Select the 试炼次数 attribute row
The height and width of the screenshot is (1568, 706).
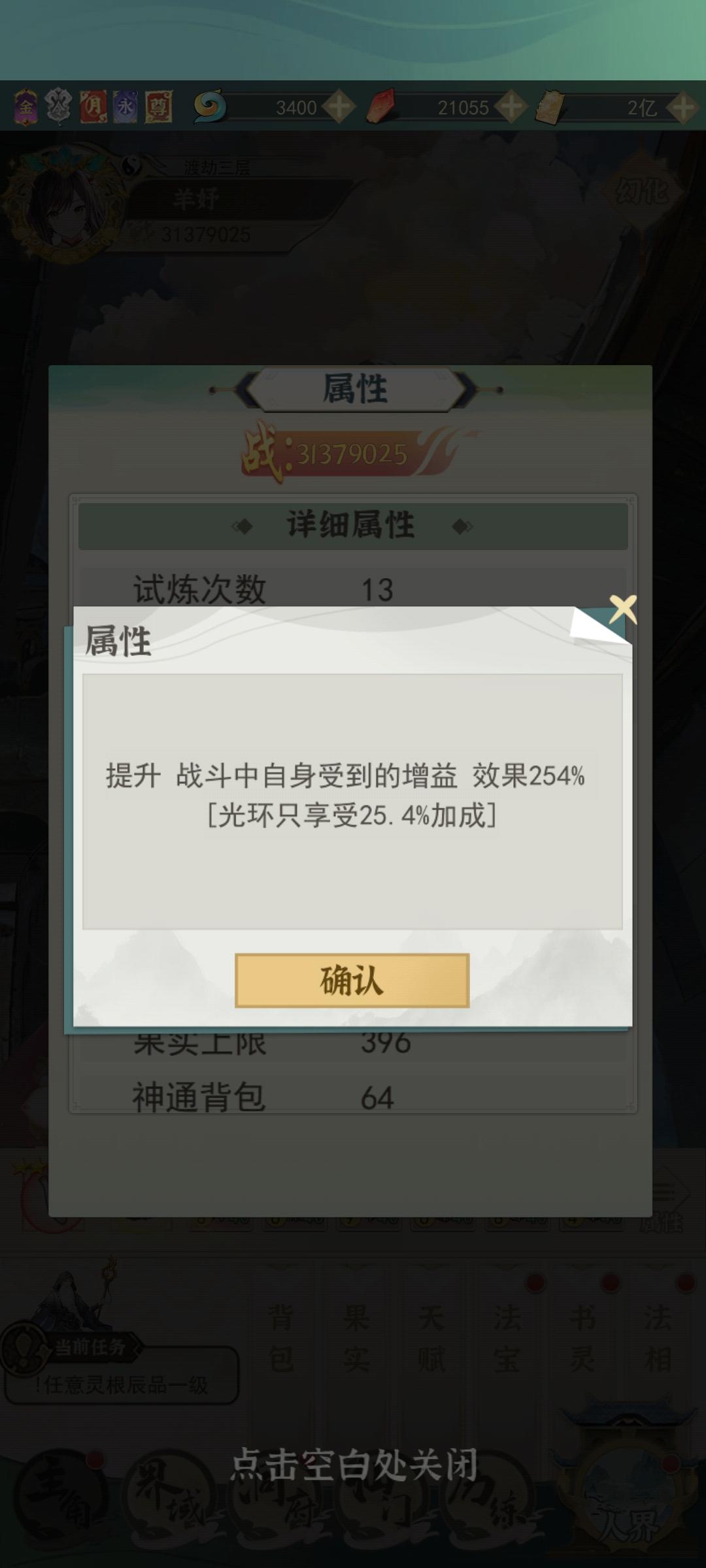click(352, 588)
